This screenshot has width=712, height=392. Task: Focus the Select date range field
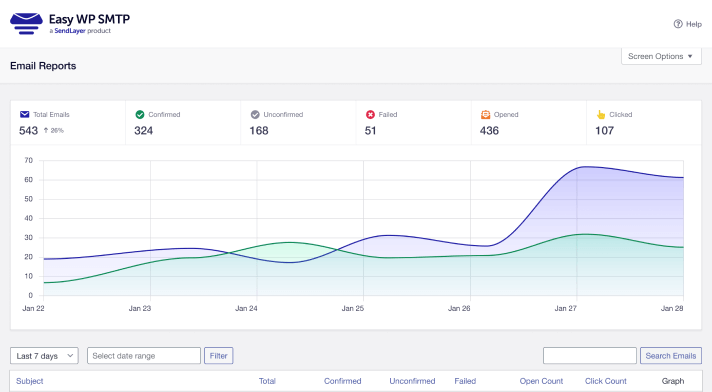pyautogui.click(x=143, y=356)
